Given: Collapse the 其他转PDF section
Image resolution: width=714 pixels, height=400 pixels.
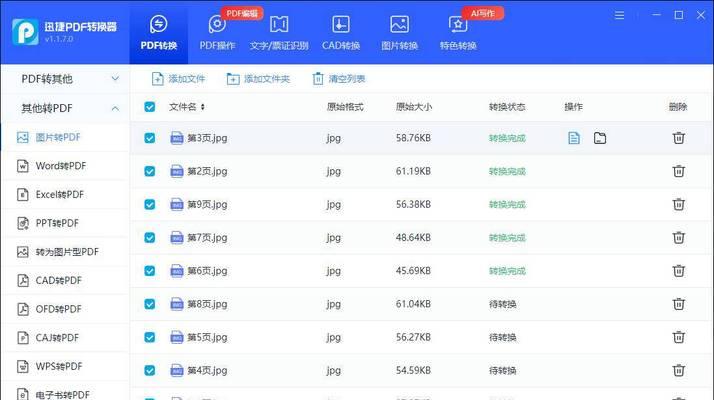Looking at the screenshot, I should point(65,108).
